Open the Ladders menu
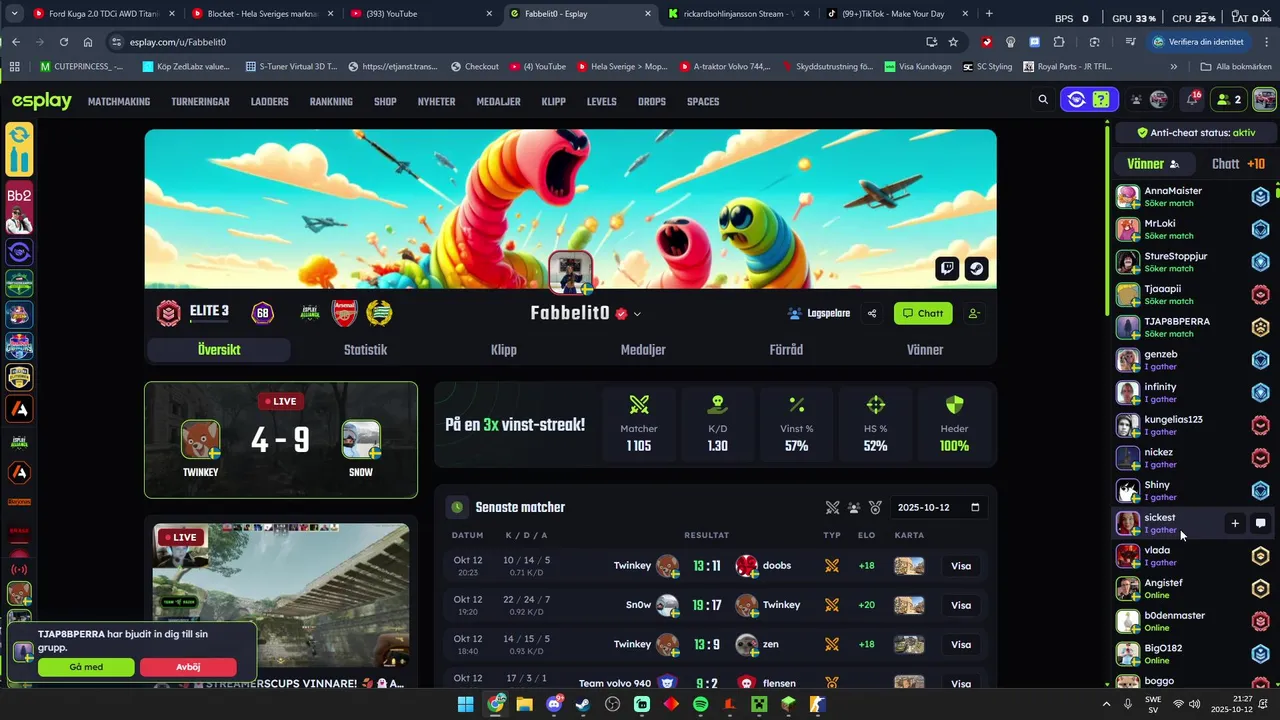This screenshot has width=1280, height=720. click(269, 101)
